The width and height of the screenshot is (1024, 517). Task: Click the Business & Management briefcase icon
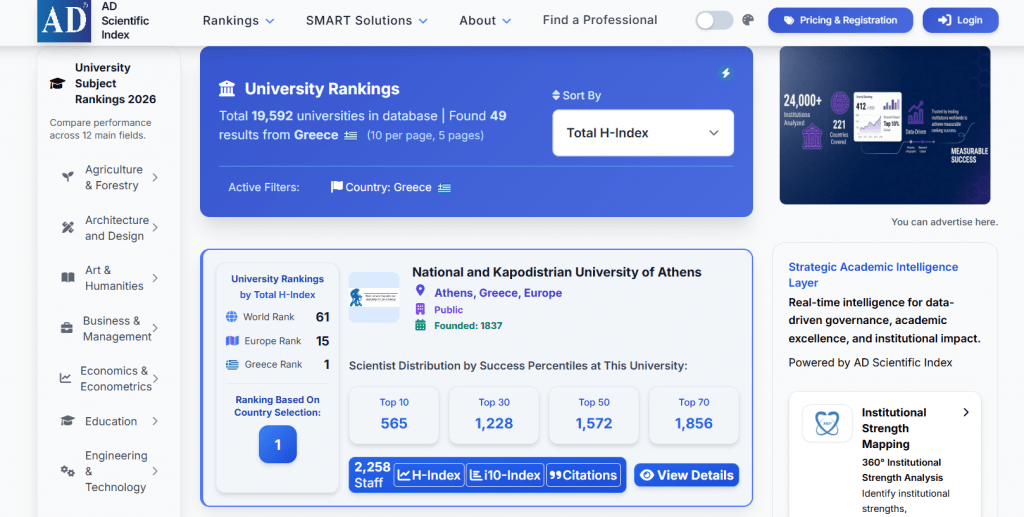click(67, 328)
